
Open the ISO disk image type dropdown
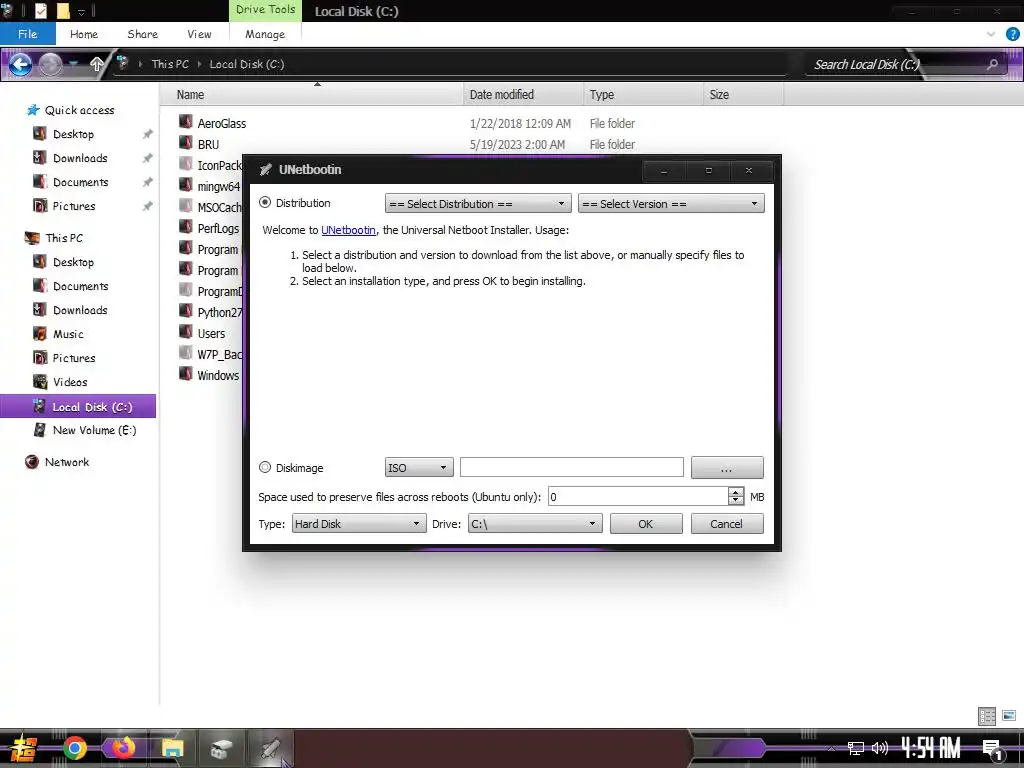click(x=419, y=468)
